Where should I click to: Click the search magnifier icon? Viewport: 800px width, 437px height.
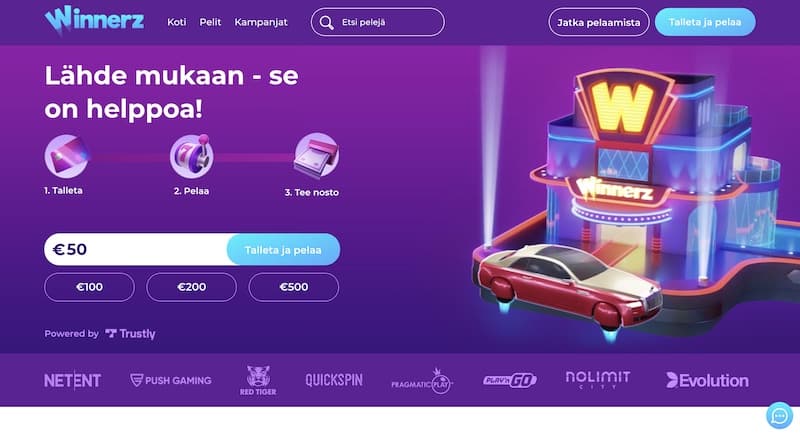point(327,22)
